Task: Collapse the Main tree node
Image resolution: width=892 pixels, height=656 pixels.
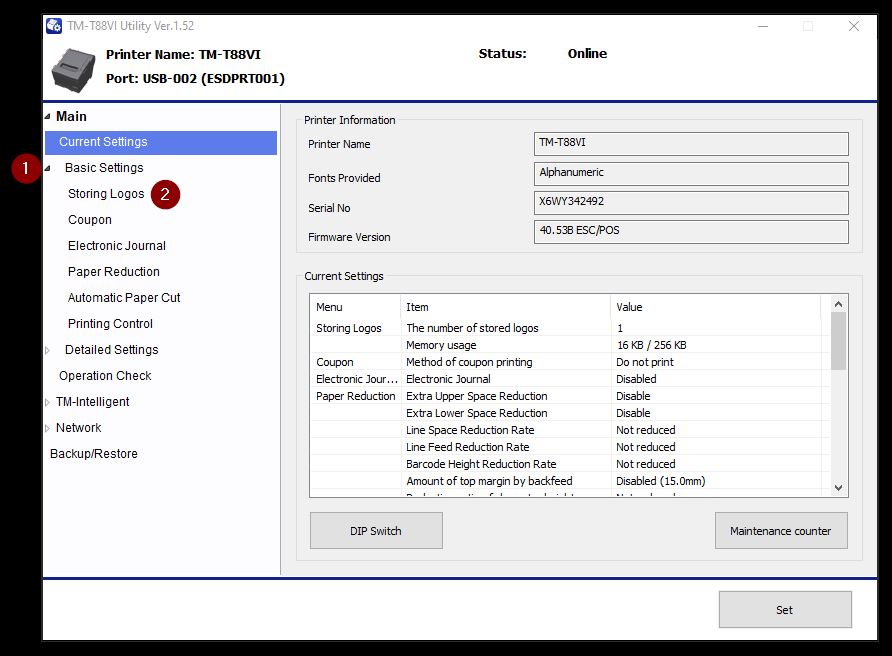Action: [47, 117]
